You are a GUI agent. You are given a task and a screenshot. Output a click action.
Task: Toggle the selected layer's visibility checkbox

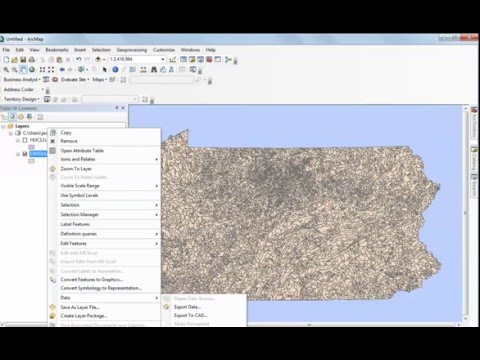(25, 154)
